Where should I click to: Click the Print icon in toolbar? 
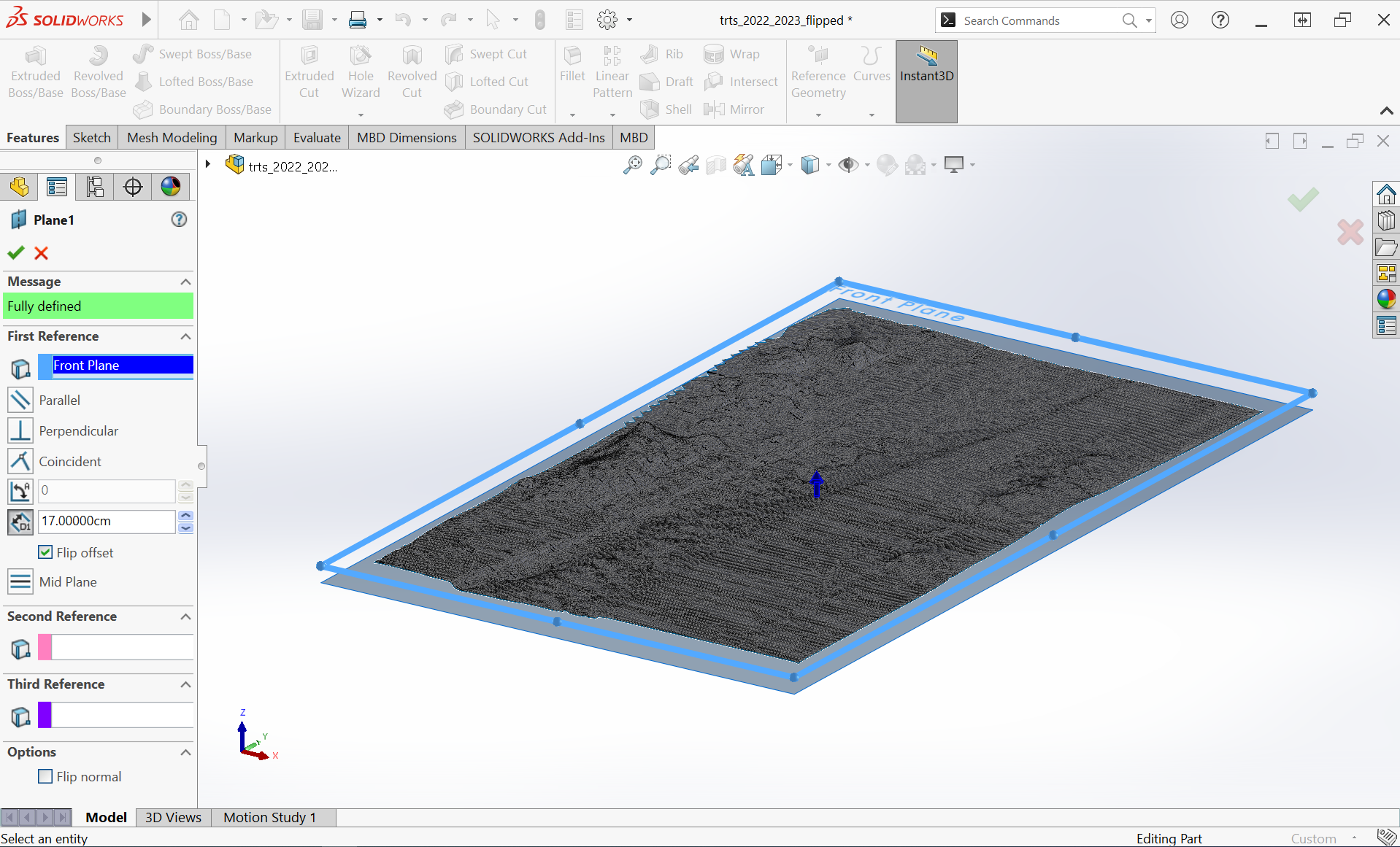(x=358, y=20)
